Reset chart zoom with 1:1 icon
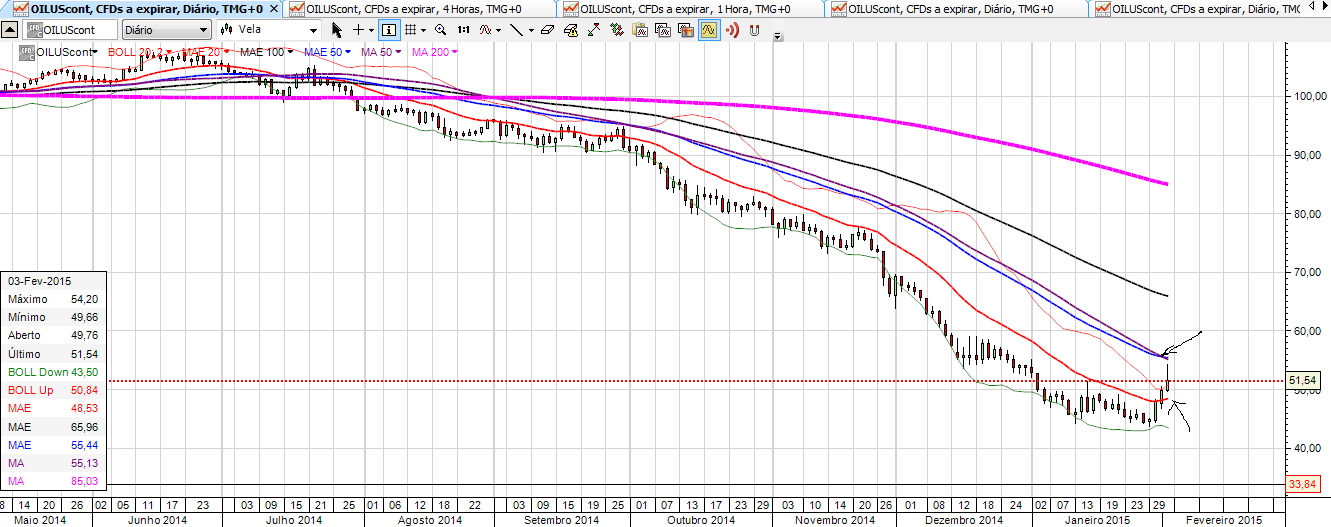The image size is (1331, 527). pyautogui.click(x=463, y=30)
